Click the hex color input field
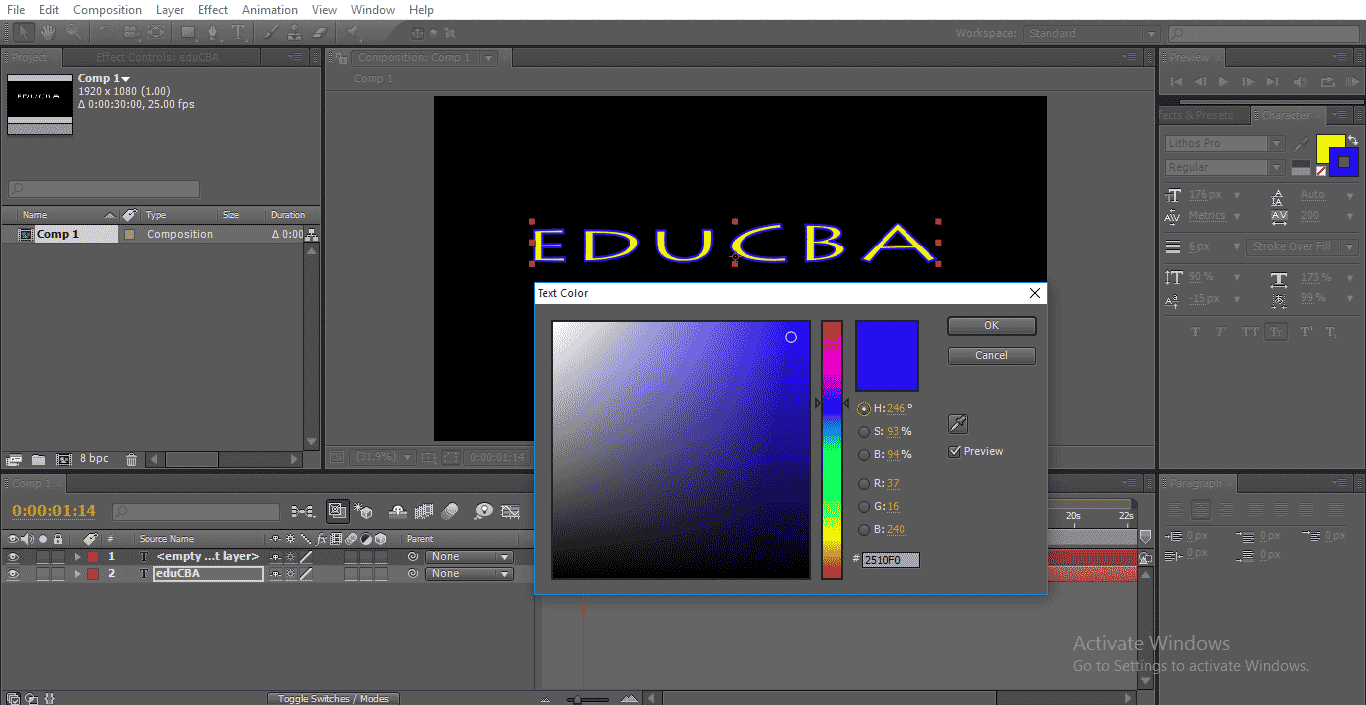This screenshot has height=705, width=1366. 890,560
